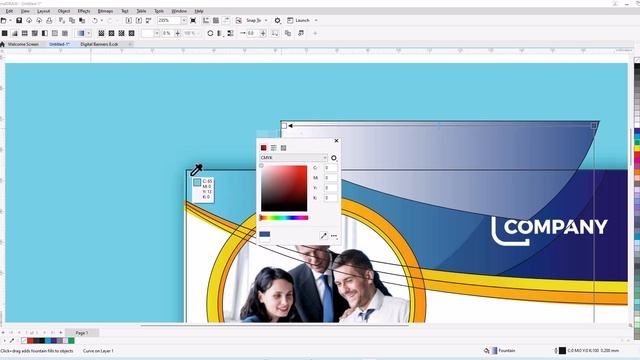Toggle free scale and skew icon

click(x=275, y=33)
